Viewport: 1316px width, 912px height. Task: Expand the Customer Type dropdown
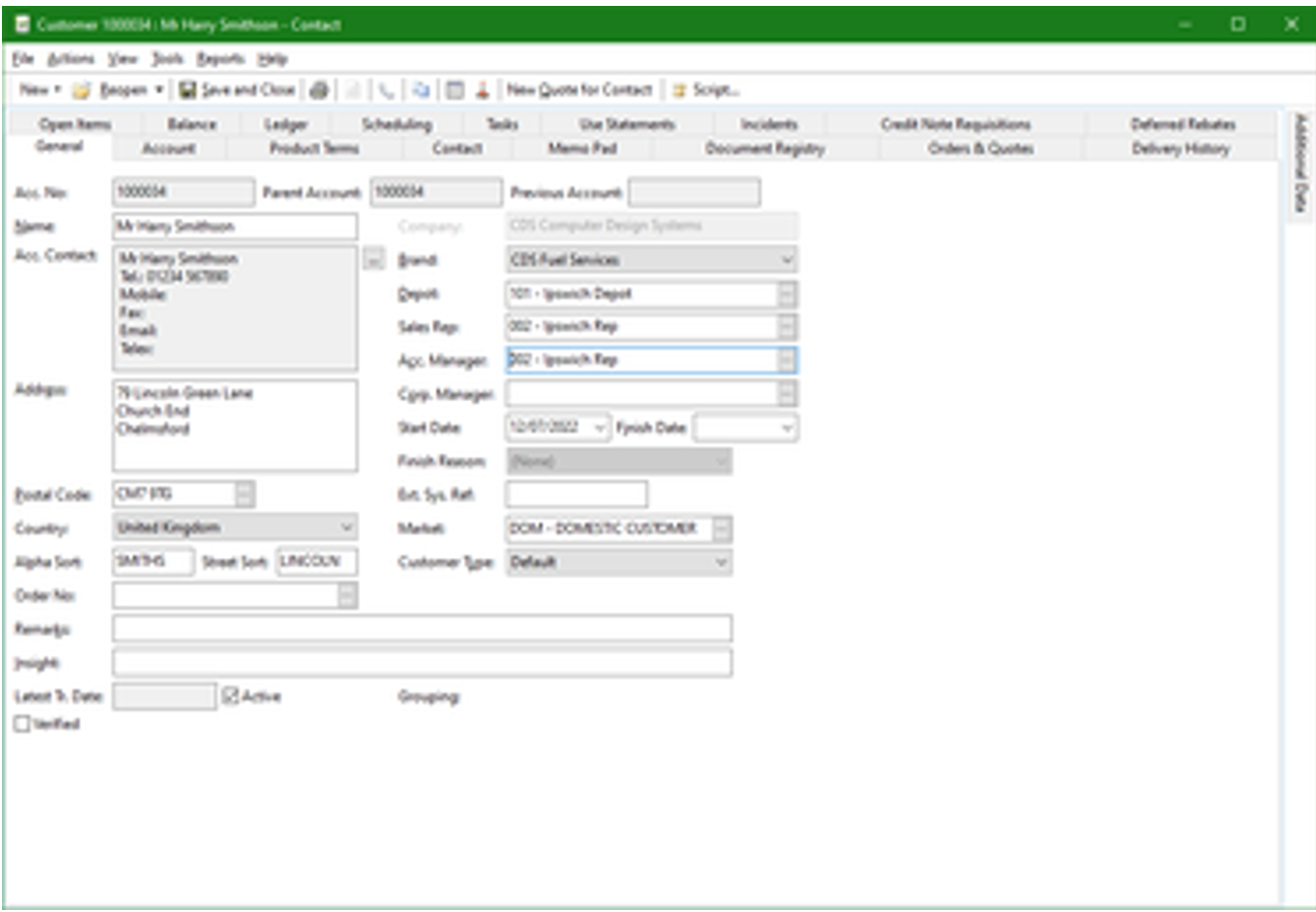(721, 562)
